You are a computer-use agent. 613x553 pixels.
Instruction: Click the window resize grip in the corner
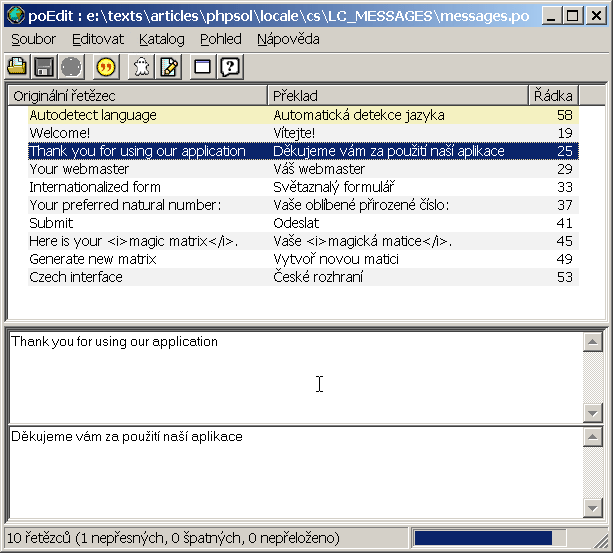point(600,541)
